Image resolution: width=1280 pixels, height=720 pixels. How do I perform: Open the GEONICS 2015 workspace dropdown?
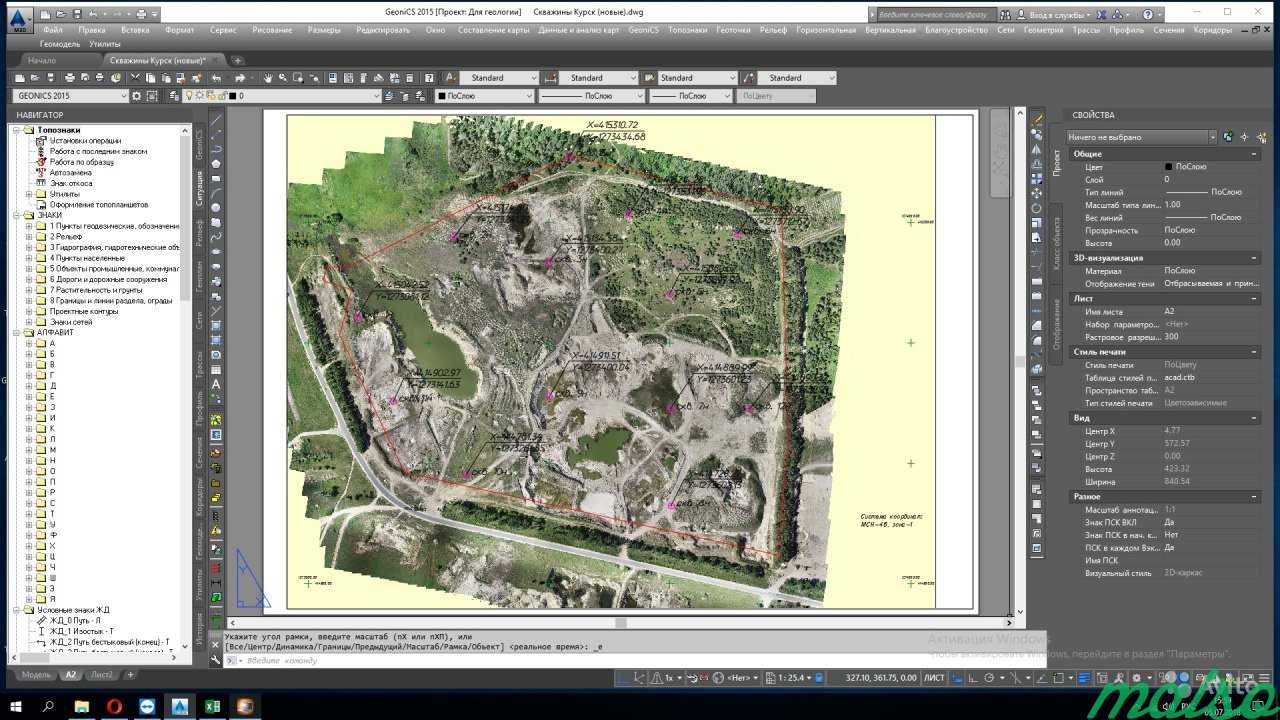coord(70,96)
